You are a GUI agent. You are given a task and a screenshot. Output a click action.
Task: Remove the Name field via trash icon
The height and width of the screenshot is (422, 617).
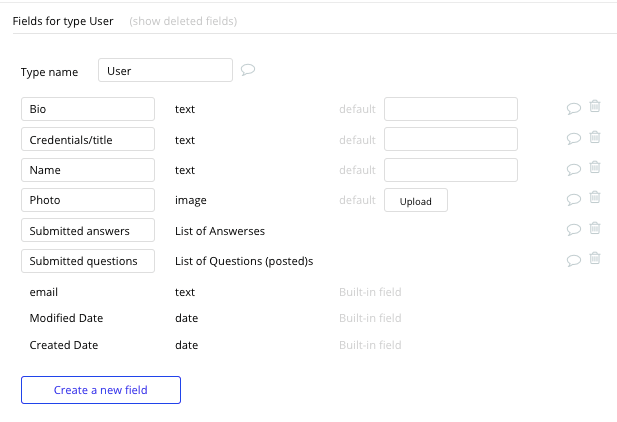click(x=595, y=167)
